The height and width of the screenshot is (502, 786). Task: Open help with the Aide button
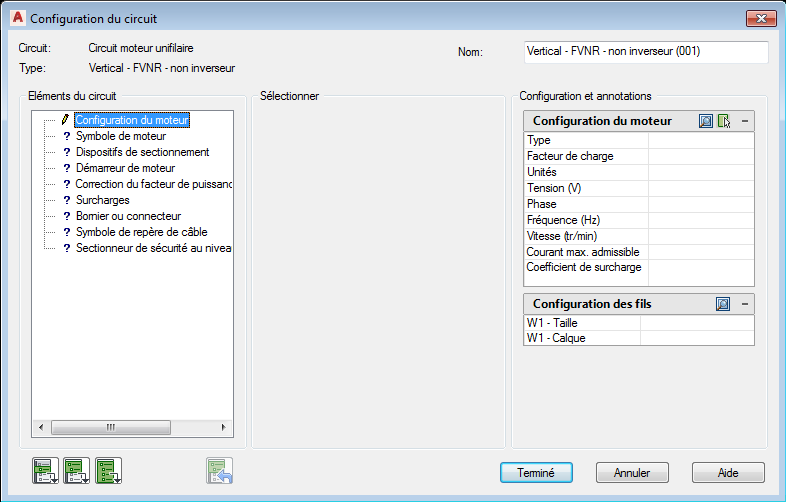click(728, 473)
